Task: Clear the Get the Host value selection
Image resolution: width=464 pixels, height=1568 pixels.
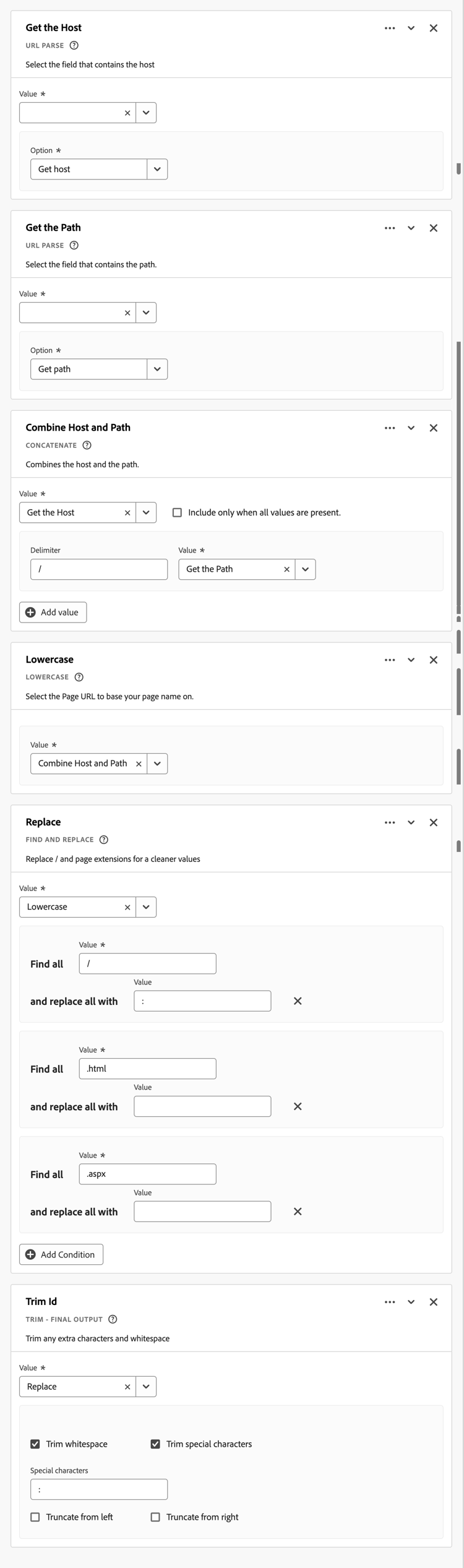Action: pos(127,512)
